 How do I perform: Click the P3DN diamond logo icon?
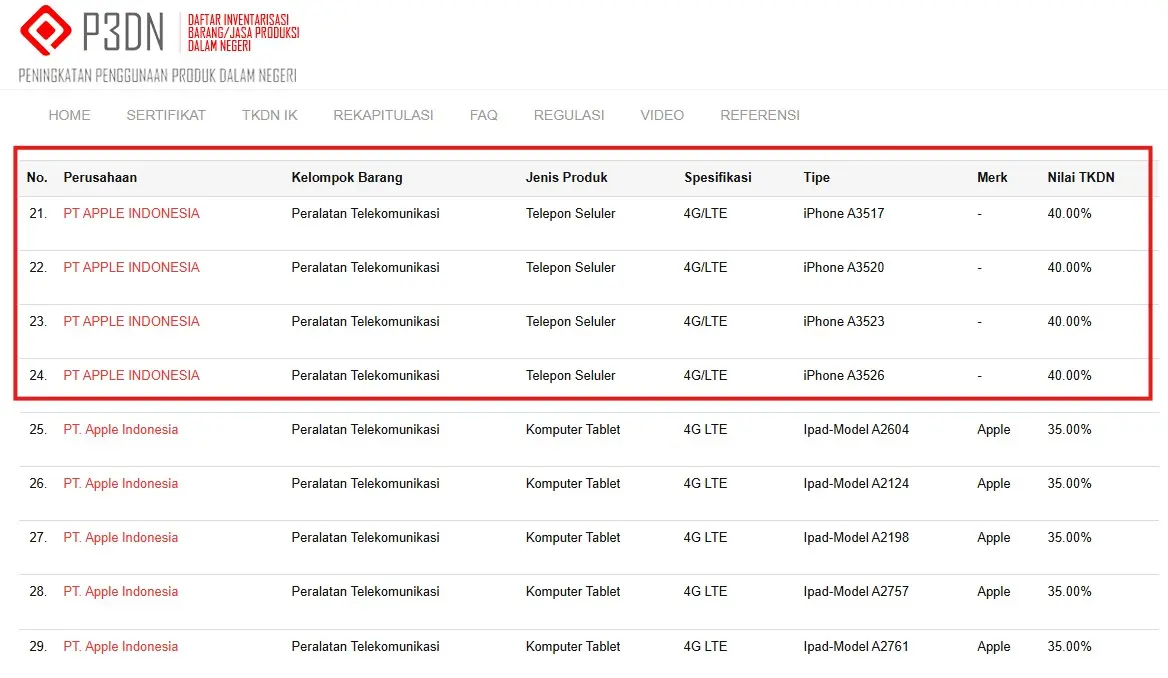[x=46, y=31]
